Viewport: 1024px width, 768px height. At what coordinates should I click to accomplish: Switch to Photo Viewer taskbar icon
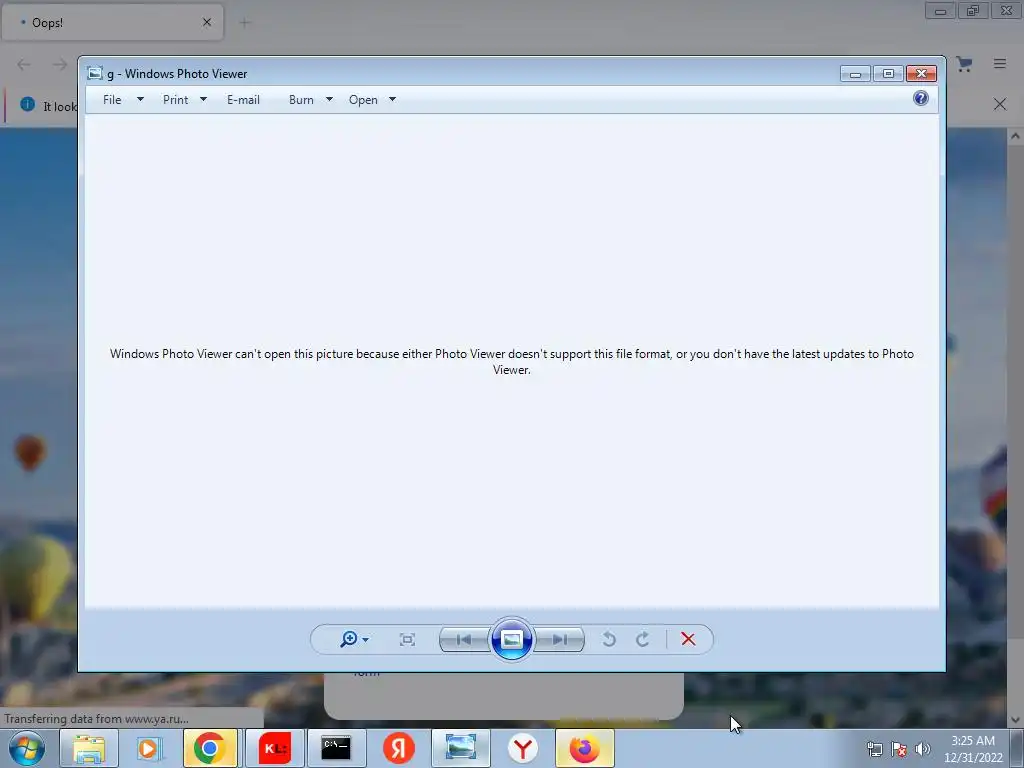(460, 748)
